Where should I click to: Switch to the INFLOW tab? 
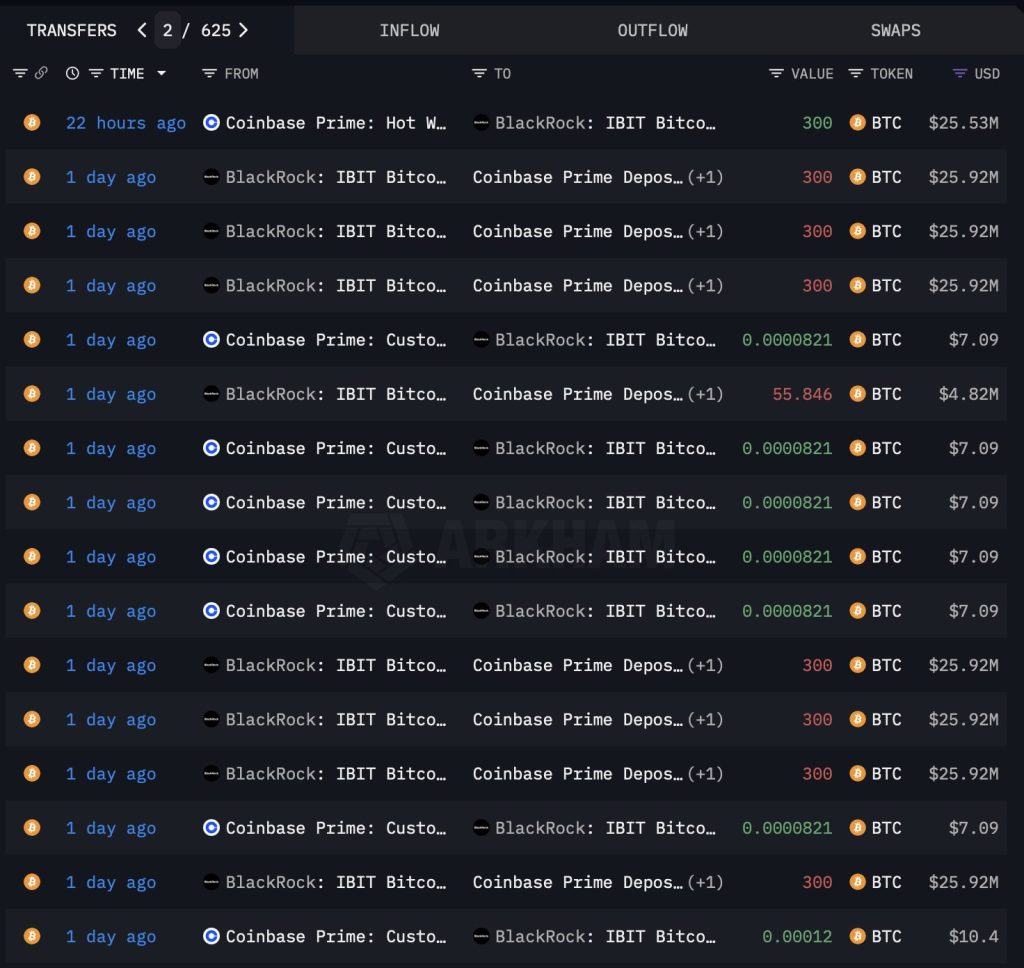[x=409, y=30]
